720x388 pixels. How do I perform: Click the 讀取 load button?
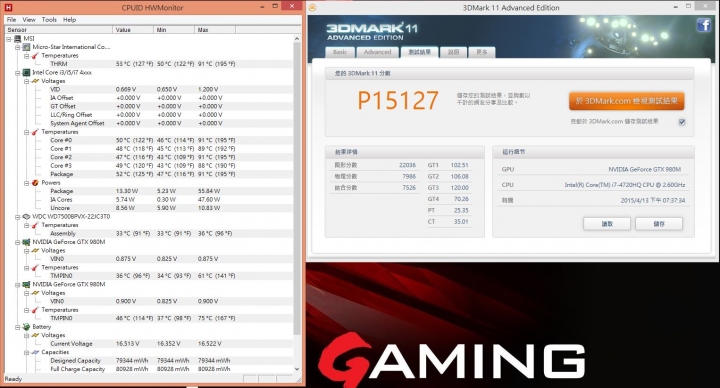click(607, 224)
